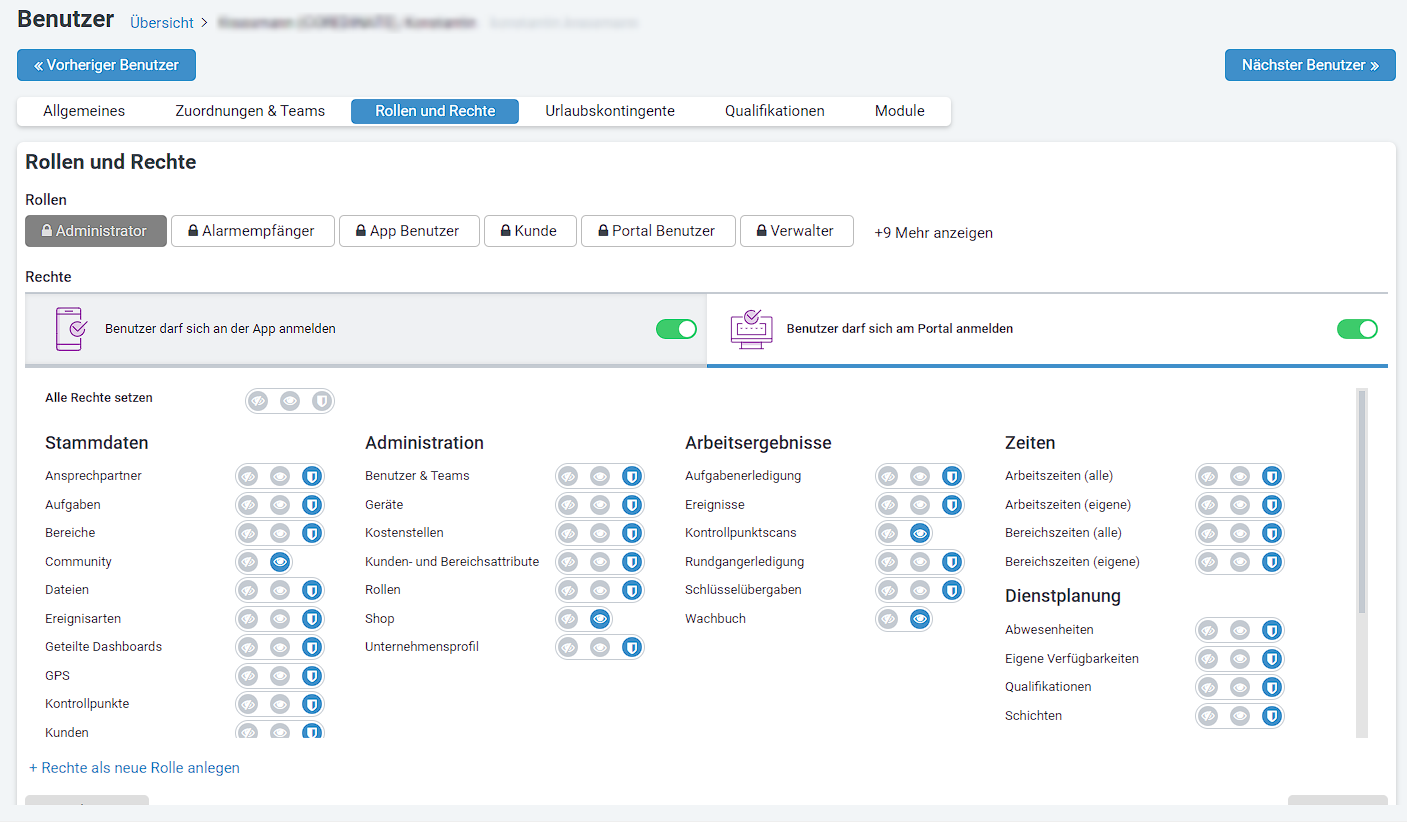The height and width of the screenshot is (828, 1407).
Task: Open the Urlaubskontingente tab
Action: coord(610,111)
